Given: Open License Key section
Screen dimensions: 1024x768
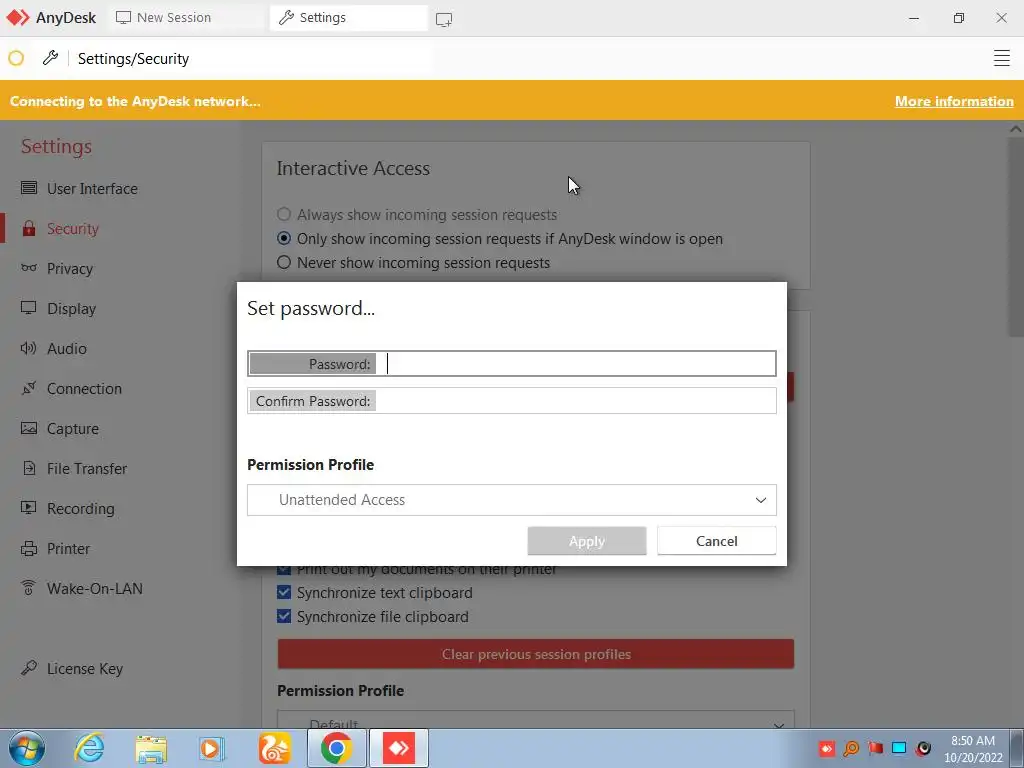Looking at the screenshot, I should click(85, 669).
